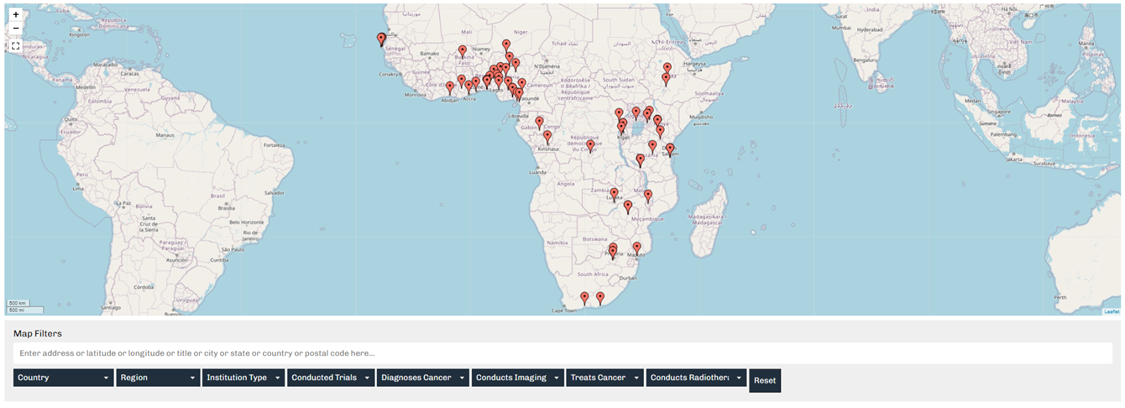Expand the Conducts Imaging filter
This screenshot has height=408, width=1125.
tap(516, 378)
